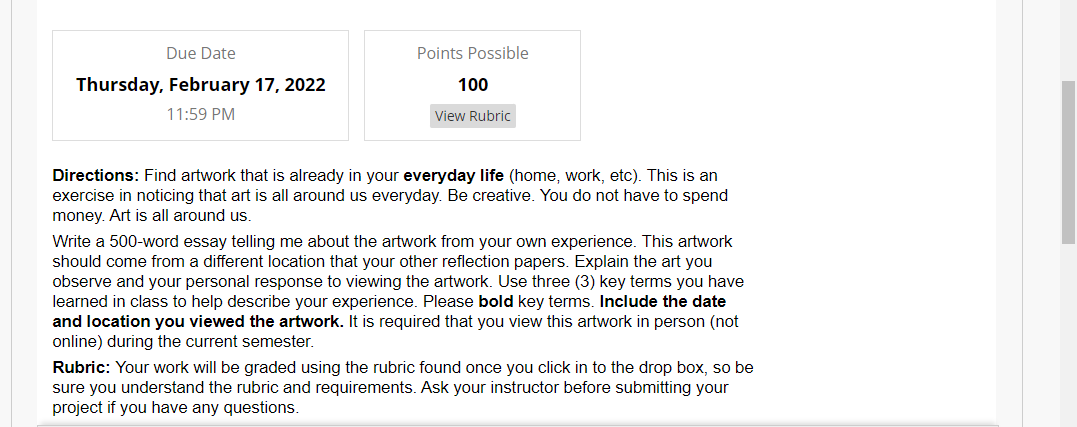Click 'Write a 500-word essay' sentence
This screenshot has width=1077, height=427.
(130, 242)
